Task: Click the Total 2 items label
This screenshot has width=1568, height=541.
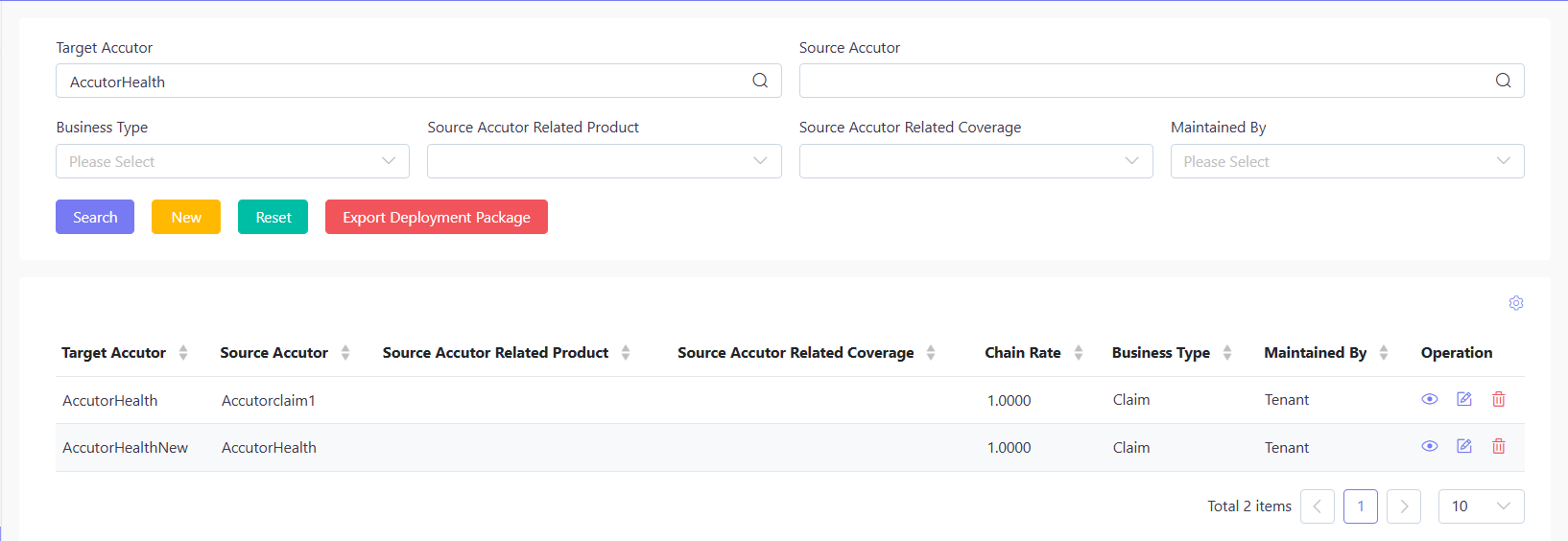Action: click(x=1249, y=506)
